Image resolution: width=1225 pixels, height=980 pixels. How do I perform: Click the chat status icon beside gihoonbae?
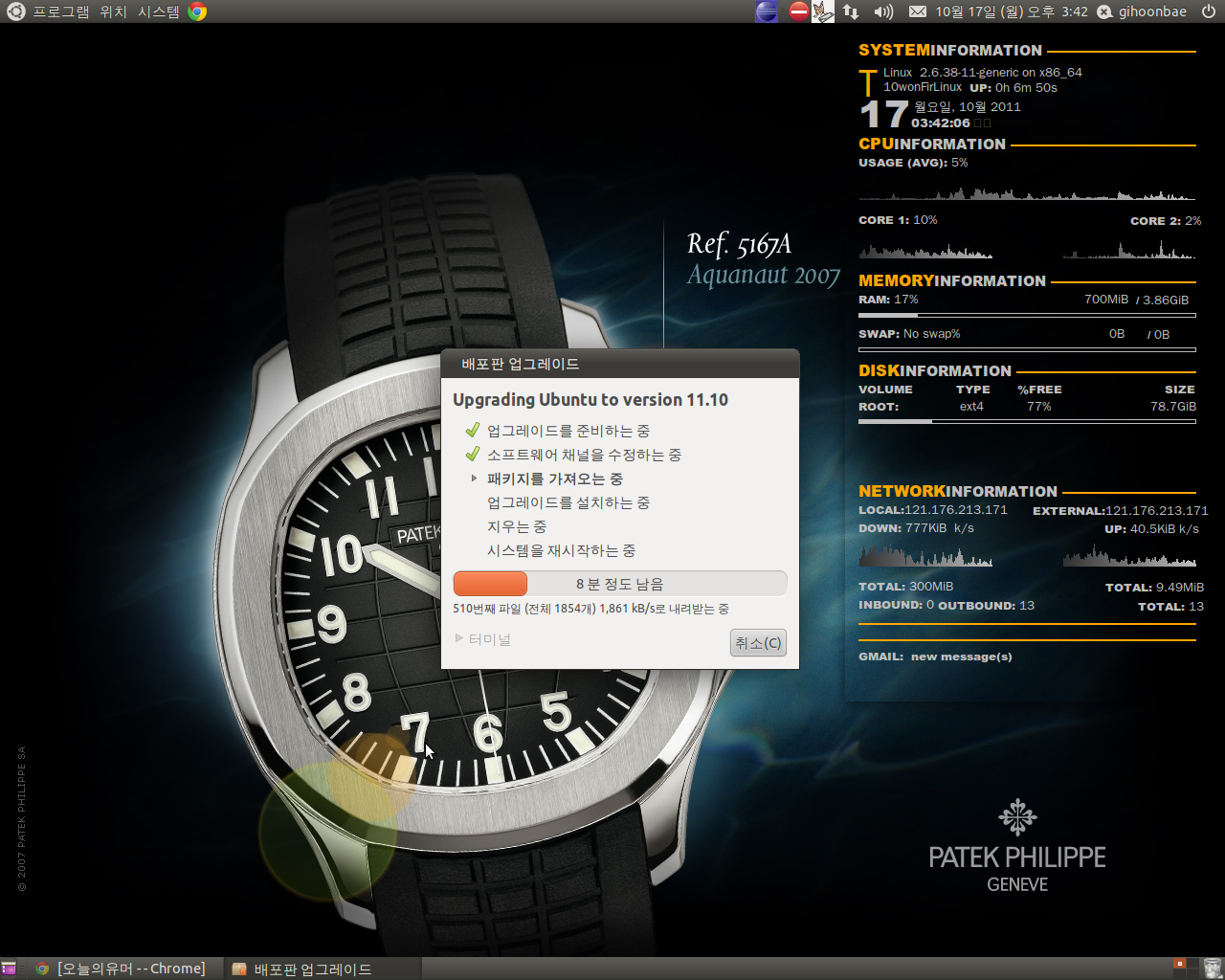click(1104, 11)
